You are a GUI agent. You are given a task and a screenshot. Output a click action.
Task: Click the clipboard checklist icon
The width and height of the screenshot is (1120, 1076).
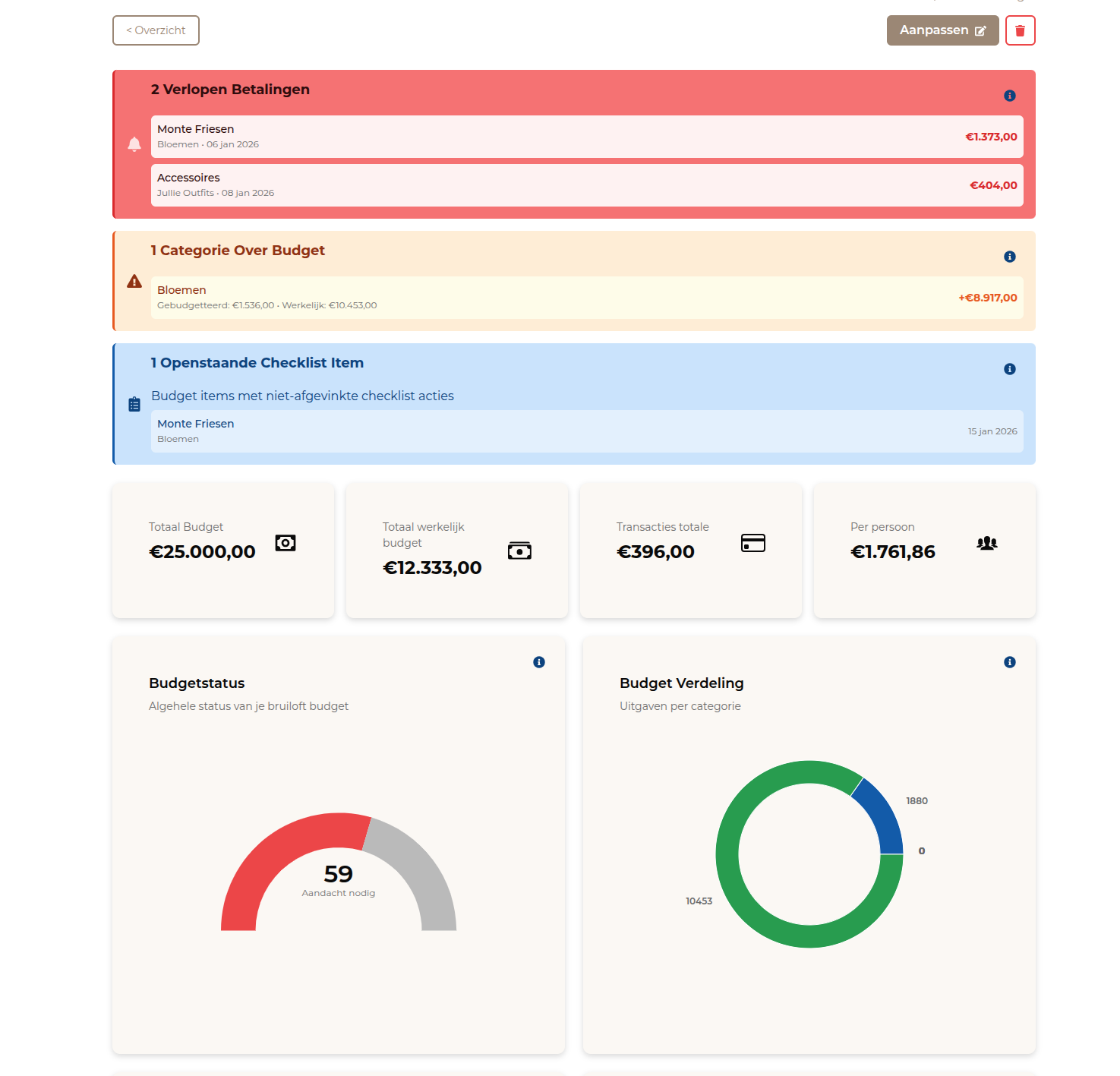pyautogui.click(x=134, y=404)
